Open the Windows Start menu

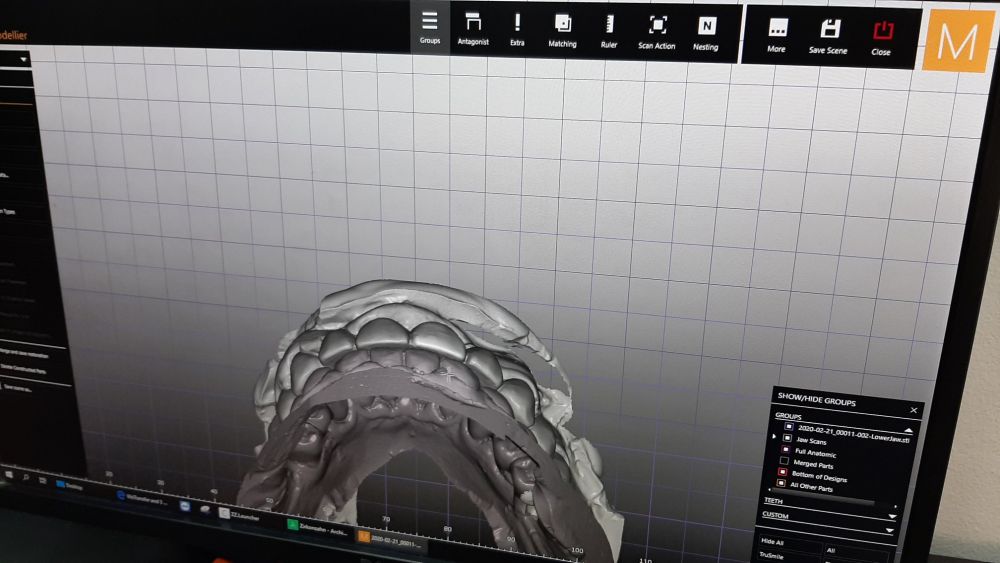tap(9, 475)
